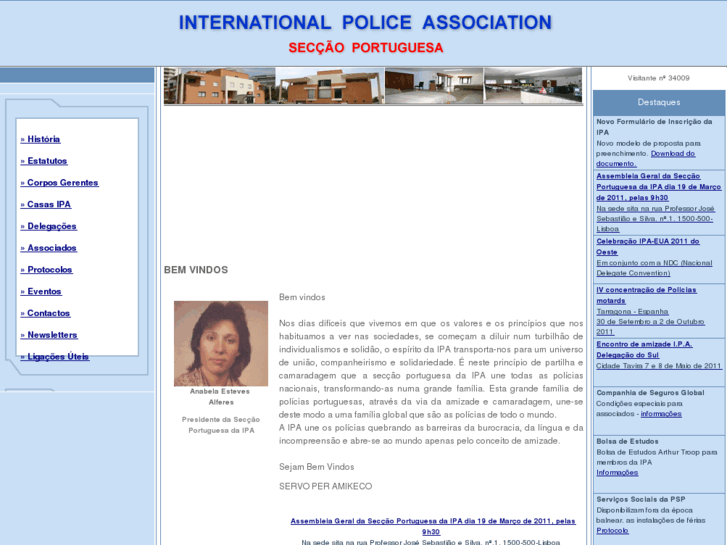The width and height of the screenshot is (727, 545).
Task: Click Em conjunto com a NDC link
Action: tap(654, 268)
